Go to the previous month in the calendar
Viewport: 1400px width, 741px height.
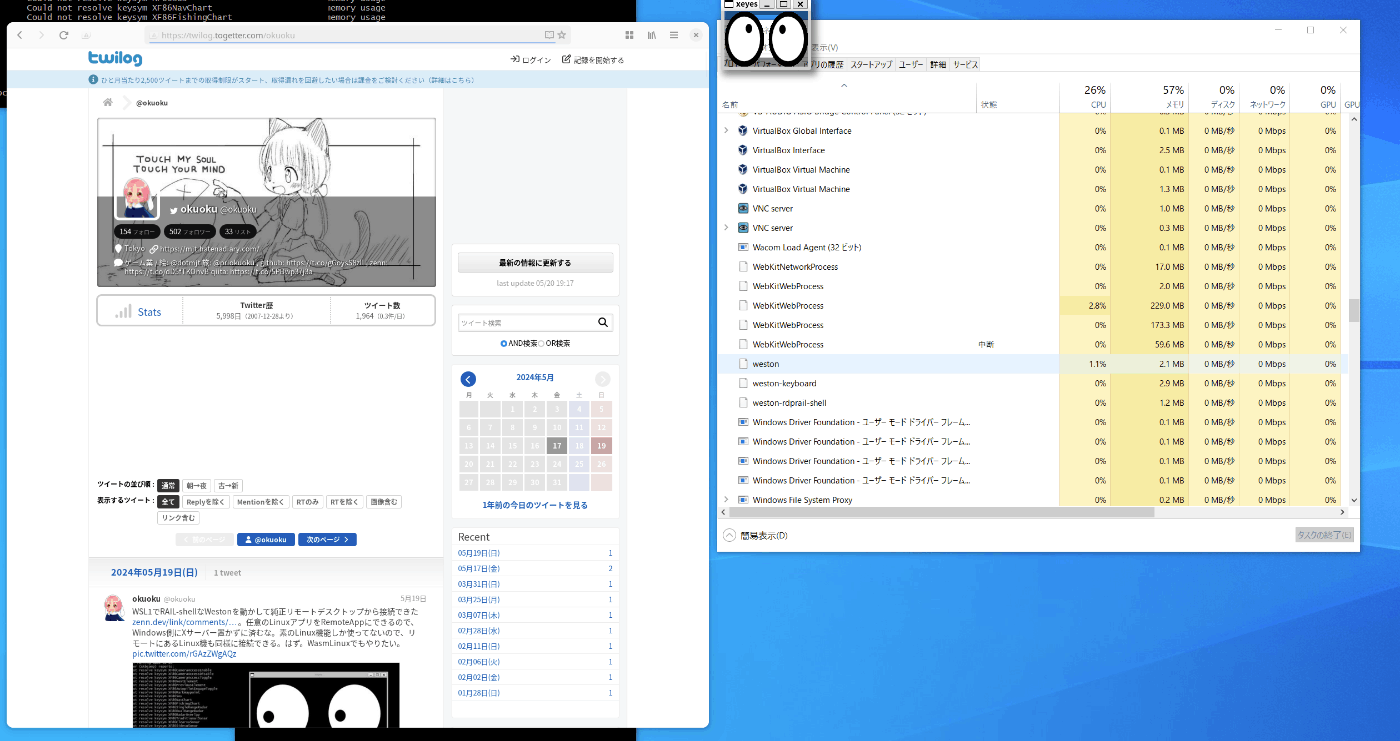click(468, 379)
